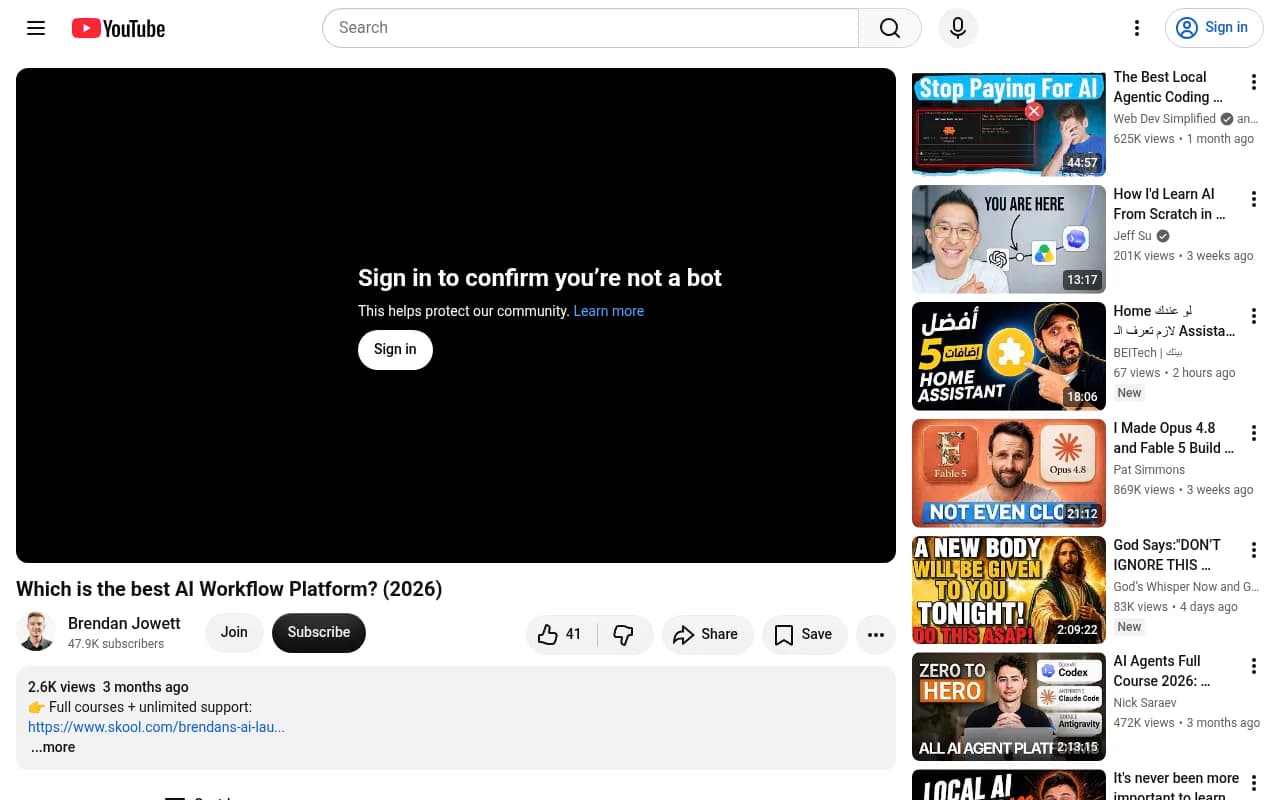Viewport: 1280px width, 800px height.
Task: Click the Join channel button
Action: pos(234,632)
